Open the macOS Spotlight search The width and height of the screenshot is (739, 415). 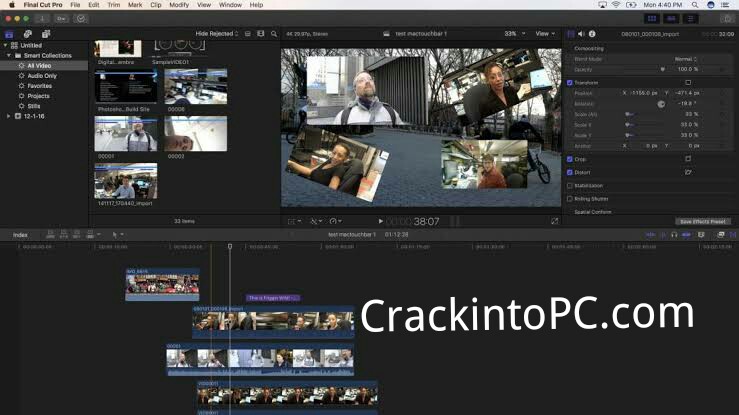coord(695,5)
